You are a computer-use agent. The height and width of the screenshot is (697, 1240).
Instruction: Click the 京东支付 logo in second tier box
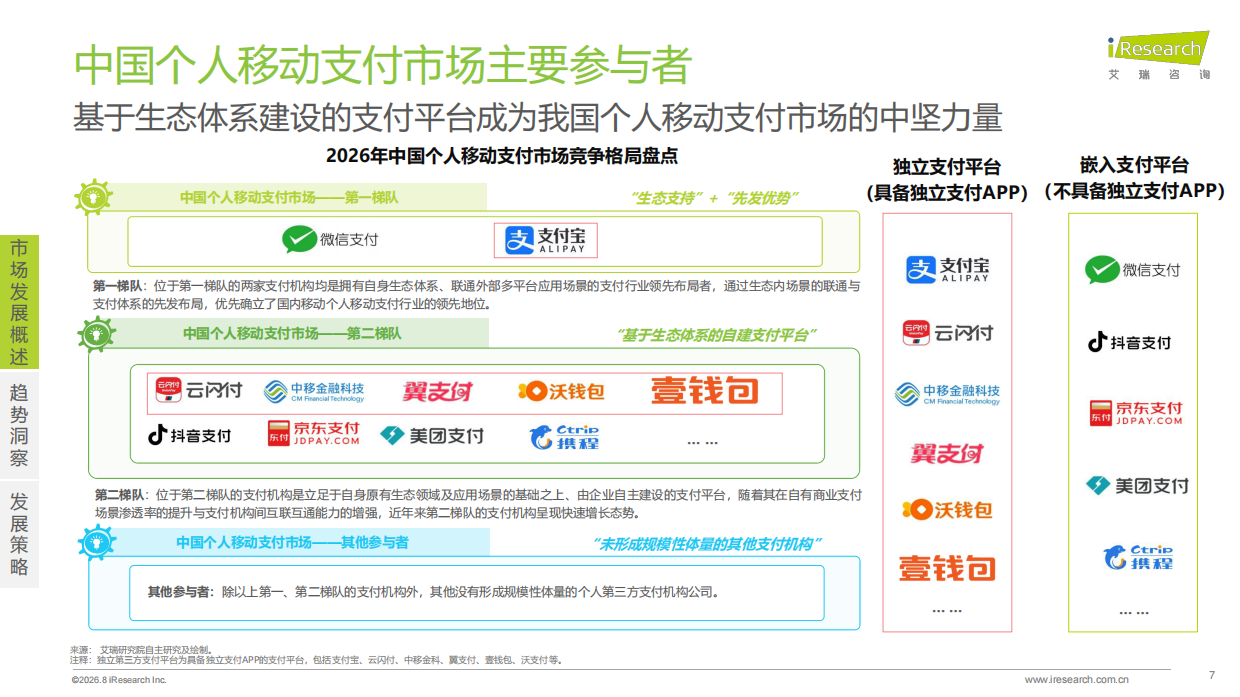(313, 434)
